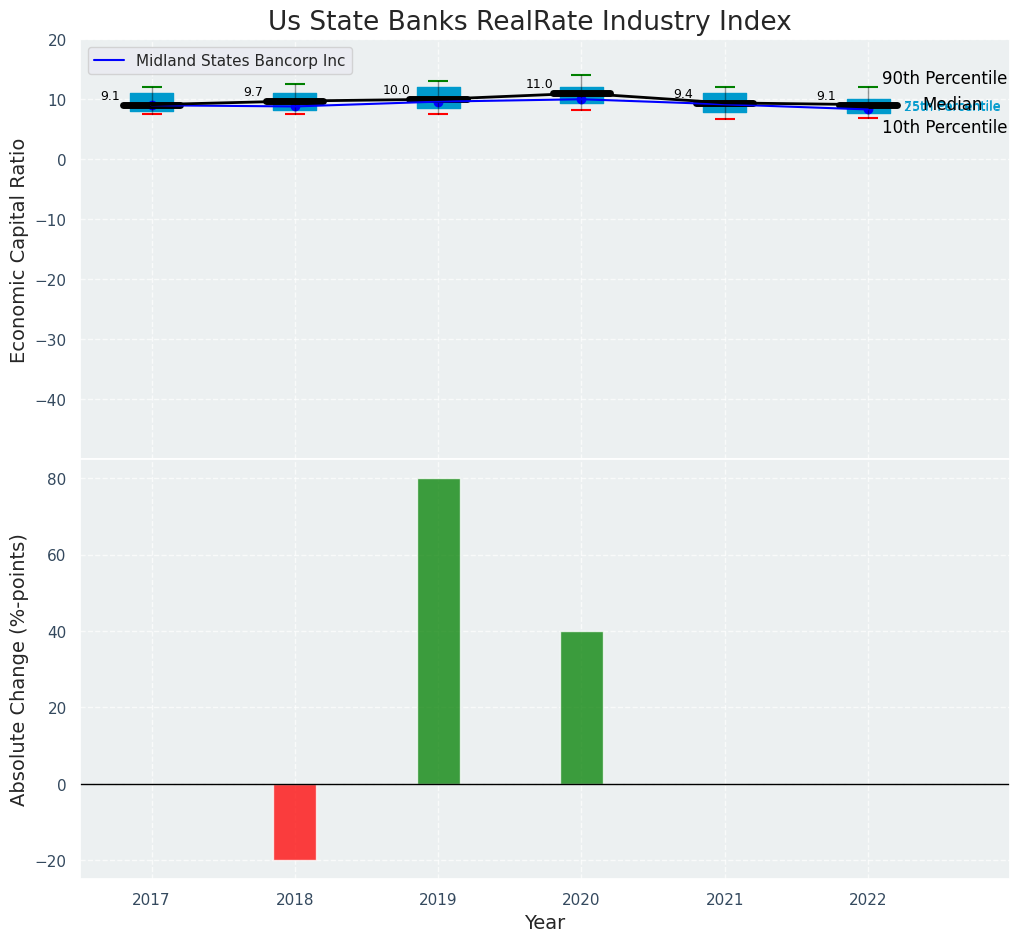The image size is (1019, 942).
Task: Click the '10th Percentile' label
Action: [x=944, y=127]
